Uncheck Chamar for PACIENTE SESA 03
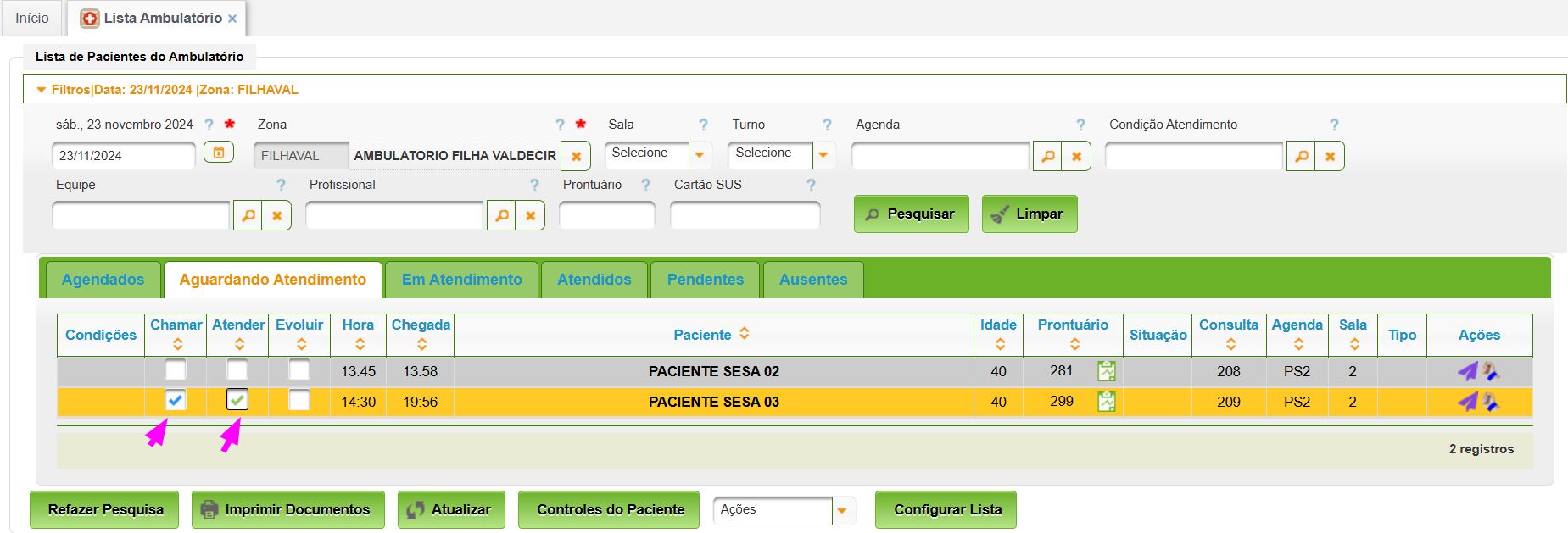This screenshot has width=1568, height=533. (176, 400)
